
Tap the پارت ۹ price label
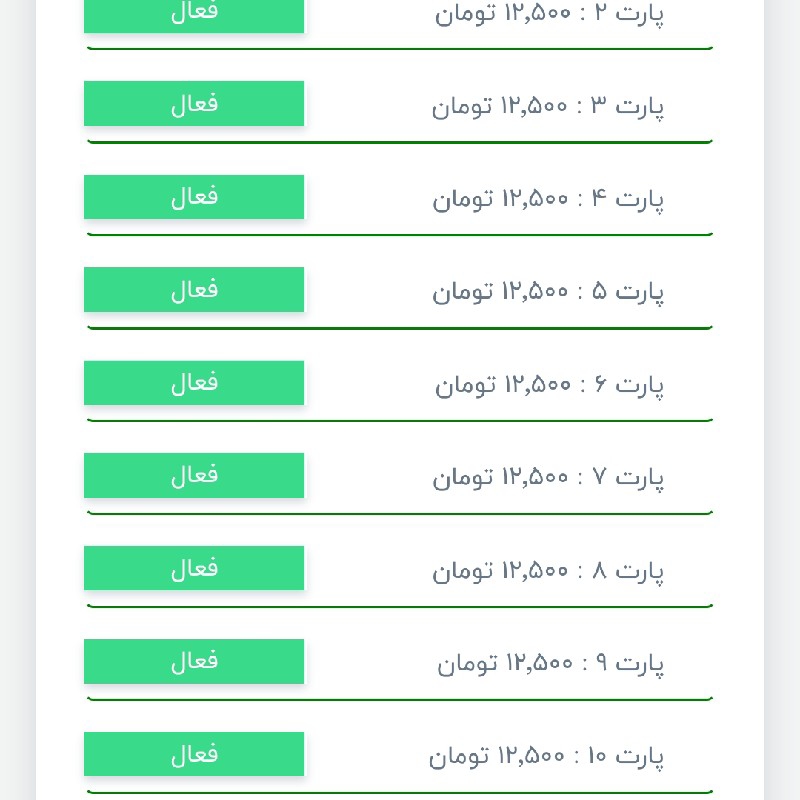[550, 663]
